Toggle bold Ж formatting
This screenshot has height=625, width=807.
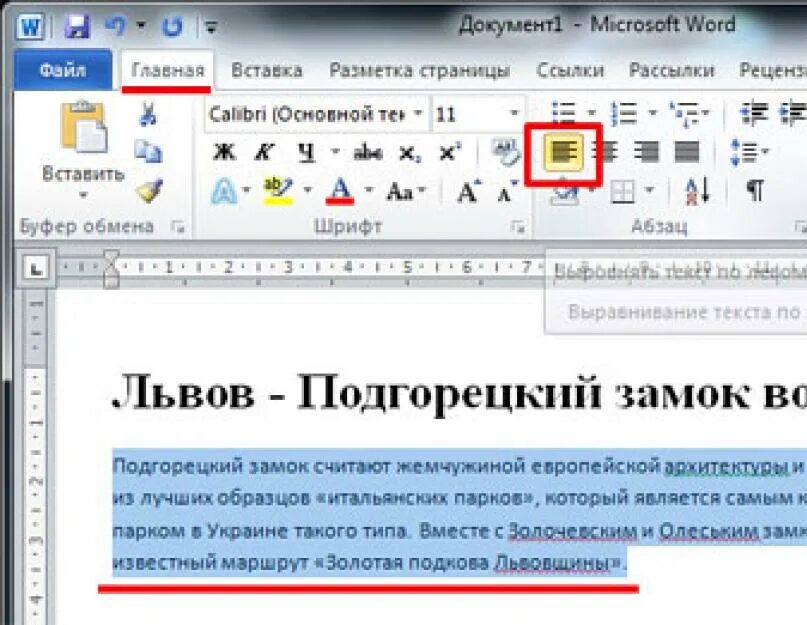224,152
